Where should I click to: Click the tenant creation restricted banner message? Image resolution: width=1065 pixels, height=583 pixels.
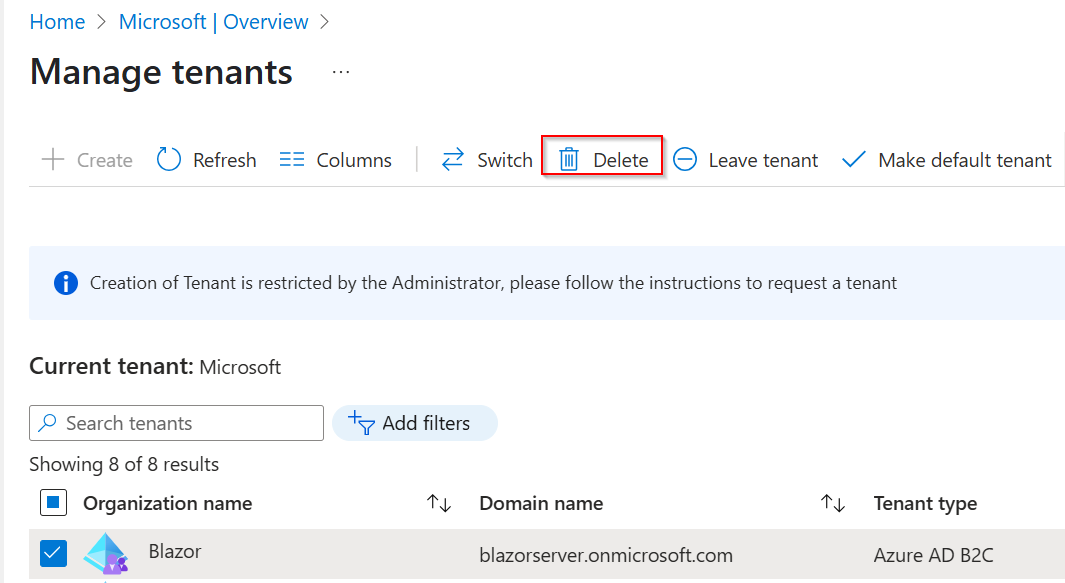click(x=493, y=283)
